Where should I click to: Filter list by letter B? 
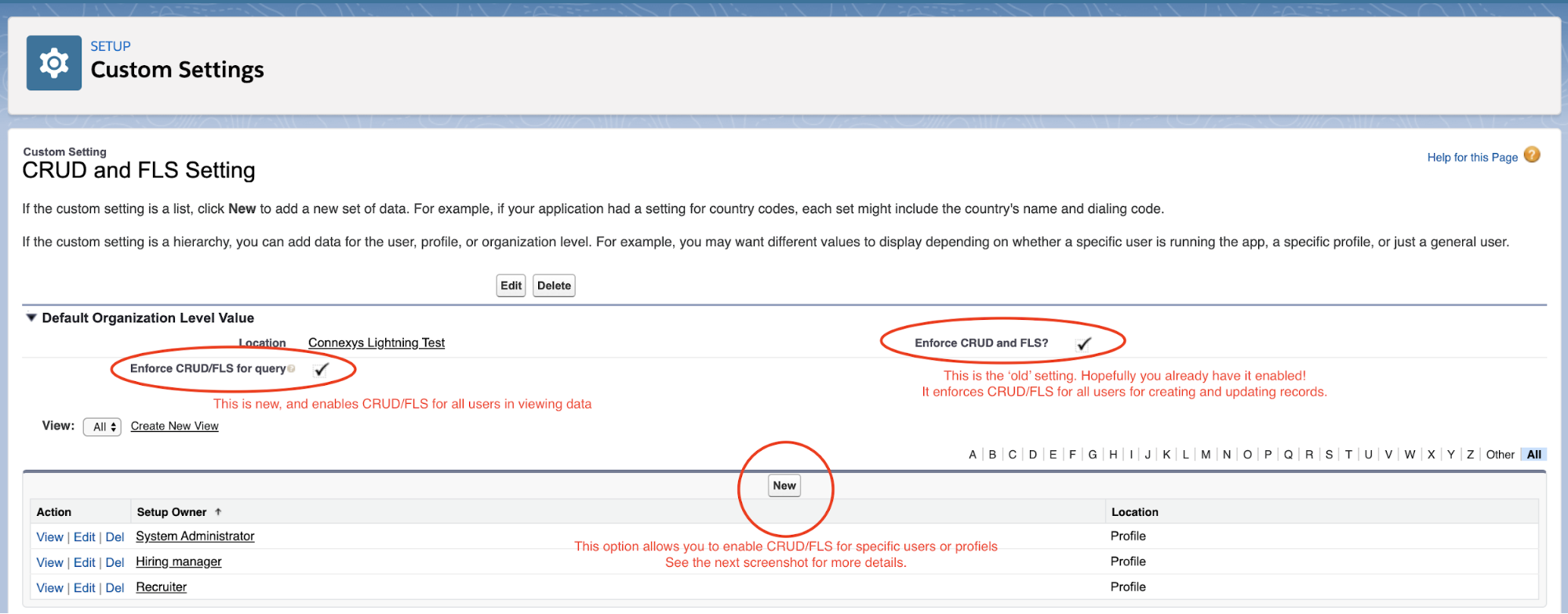[x=992, y=455]
